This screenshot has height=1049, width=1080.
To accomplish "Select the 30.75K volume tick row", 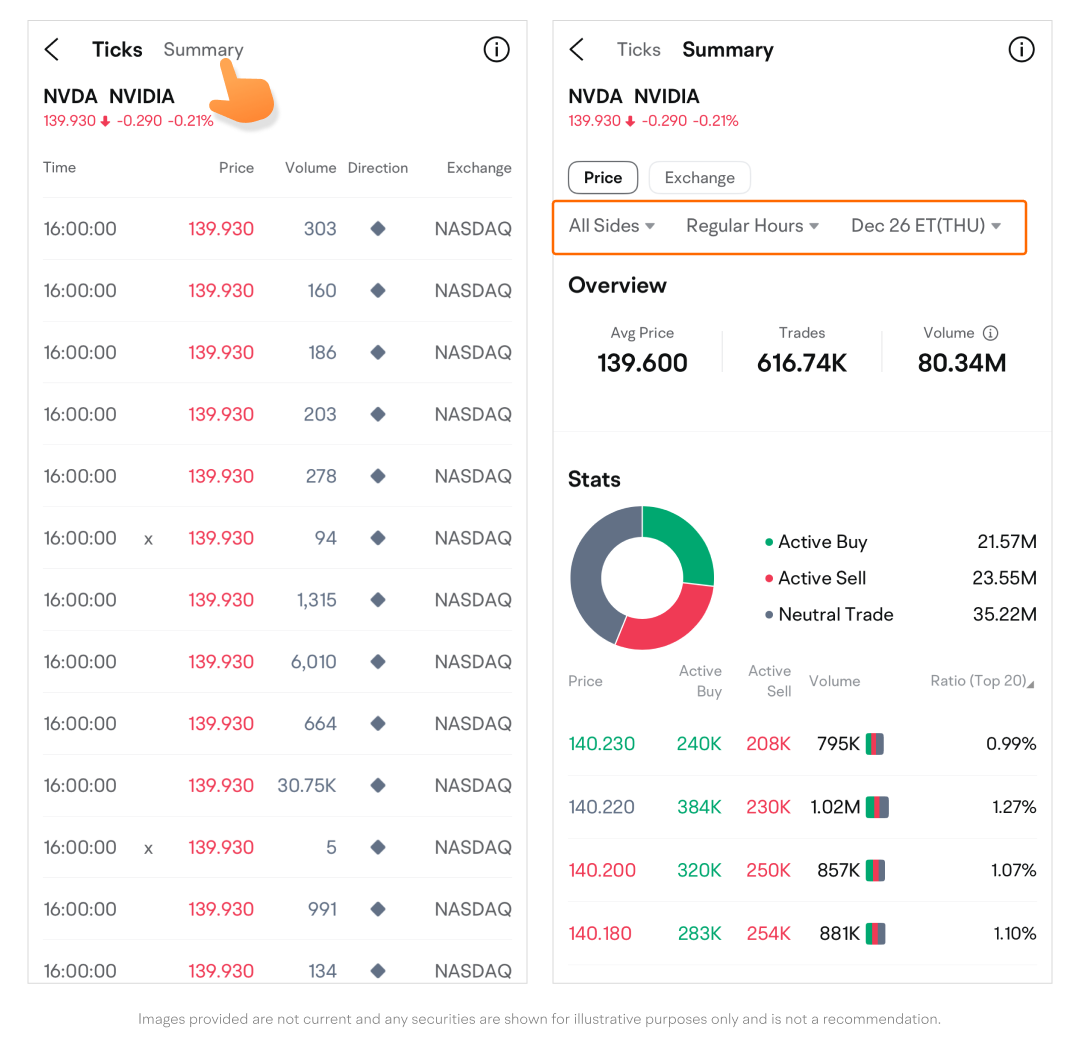I will pyautogui.click(x=277, y=786).
